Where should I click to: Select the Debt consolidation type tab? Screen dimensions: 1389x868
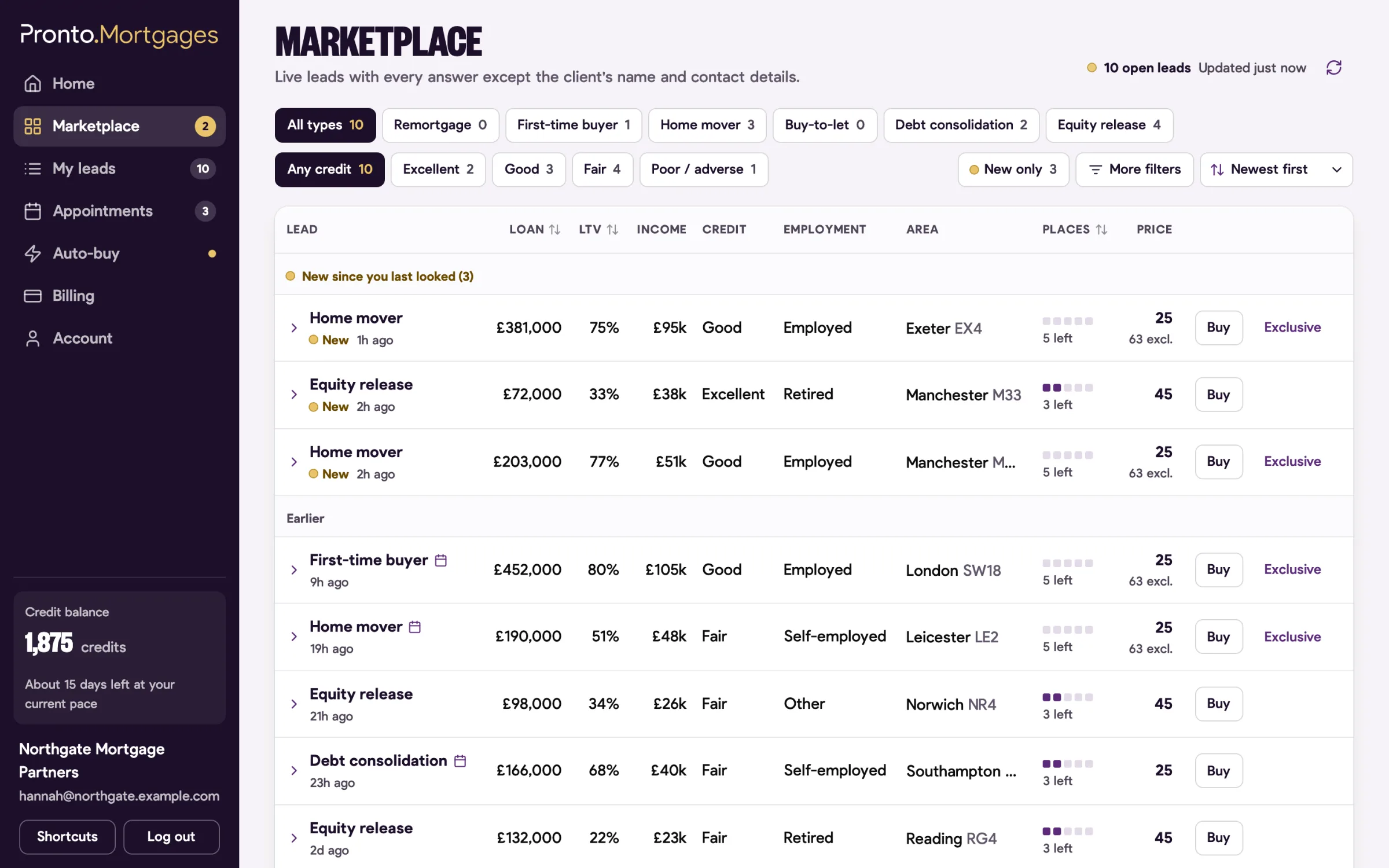961,125
